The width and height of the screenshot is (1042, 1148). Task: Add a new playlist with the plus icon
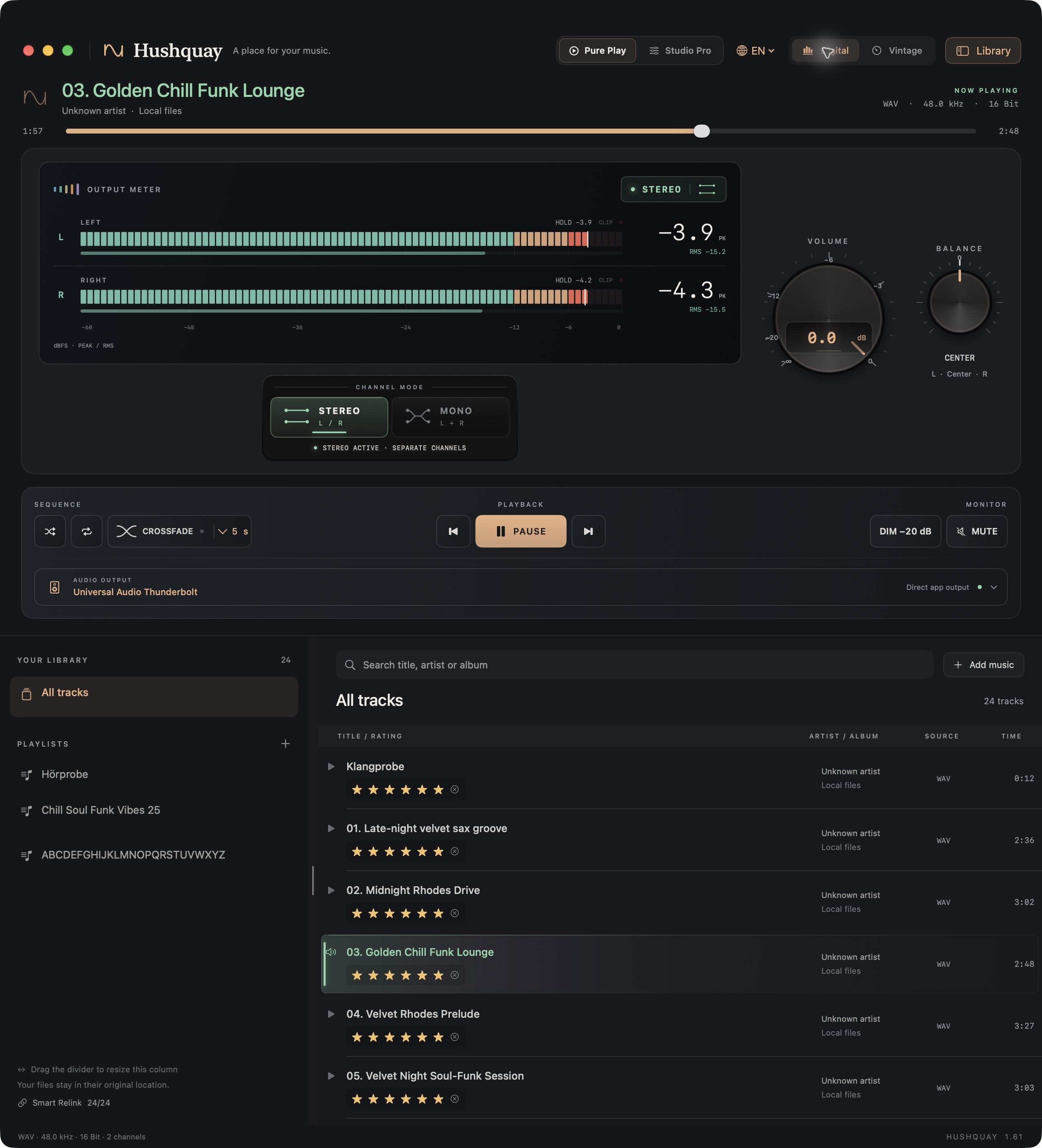click(x=285, y=744)
